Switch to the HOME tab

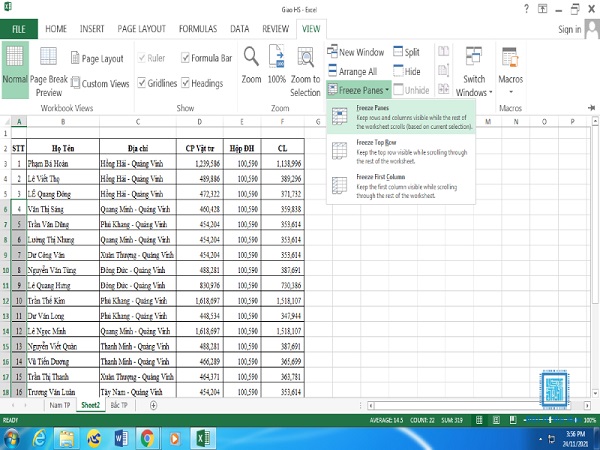pos(56,29)
